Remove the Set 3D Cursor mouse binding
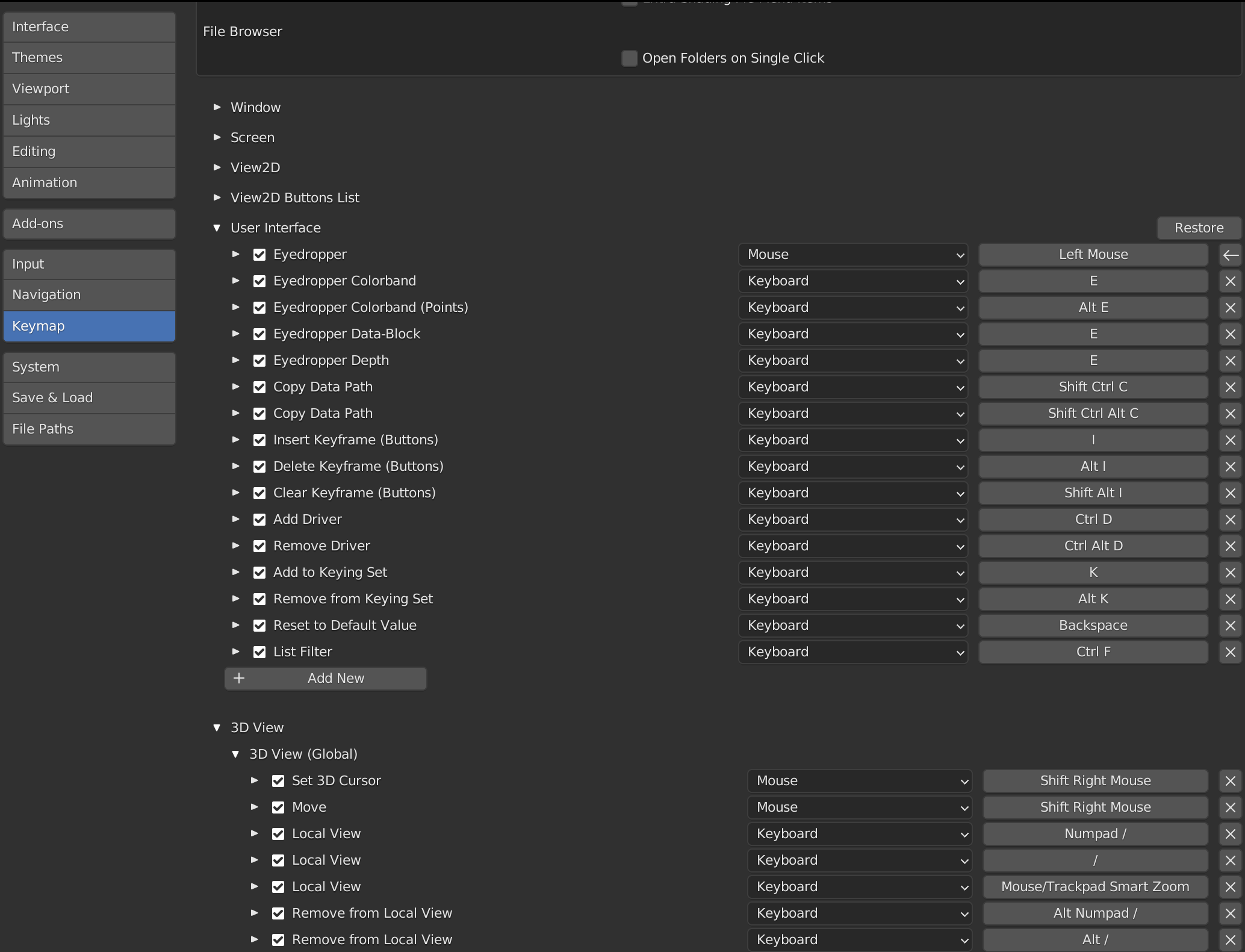The image size is (1245, 952). point(1231,781)
